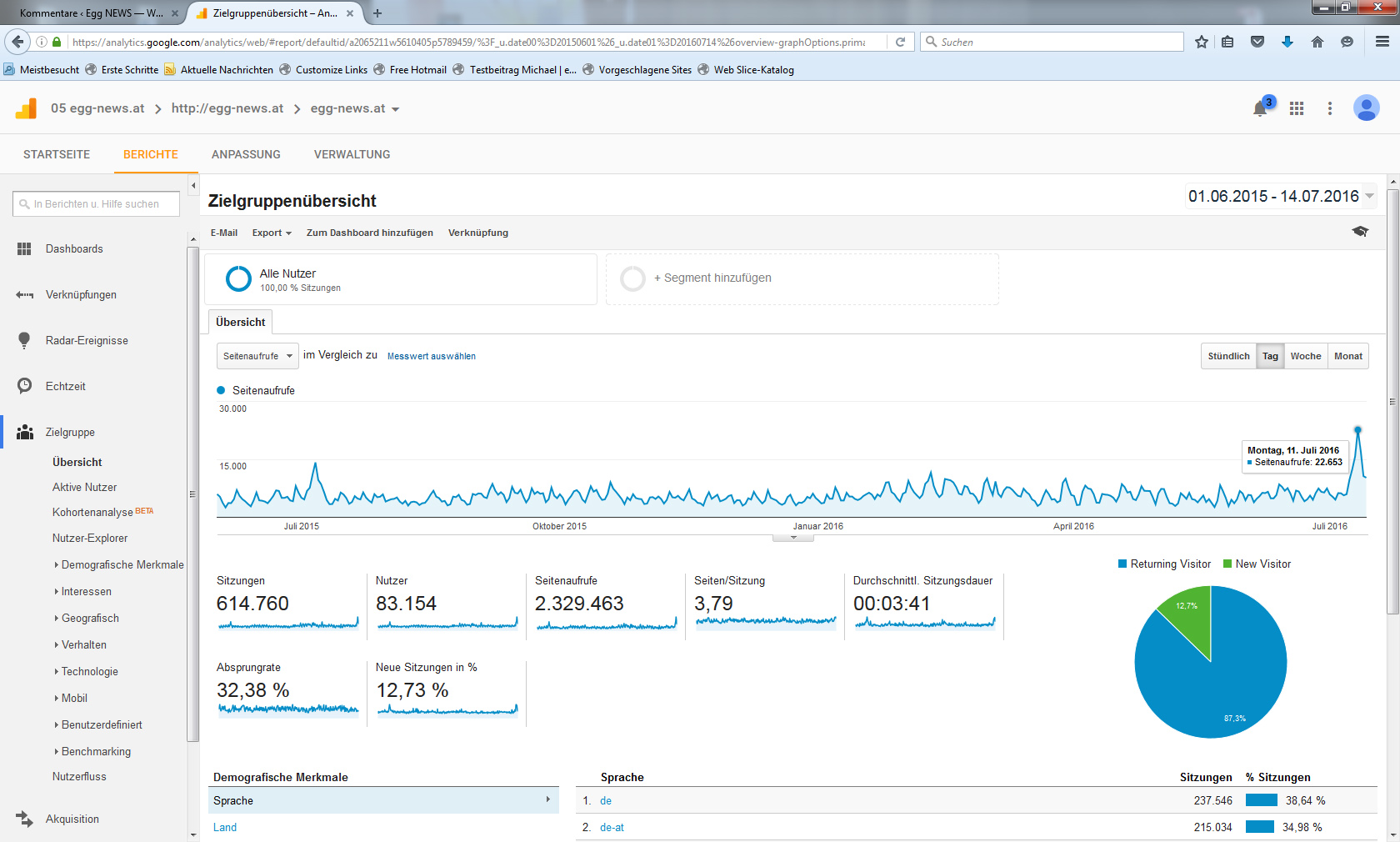1400x842 pixels.
Task: Select Stündlich time granularity
Action: coord(1228,356)
